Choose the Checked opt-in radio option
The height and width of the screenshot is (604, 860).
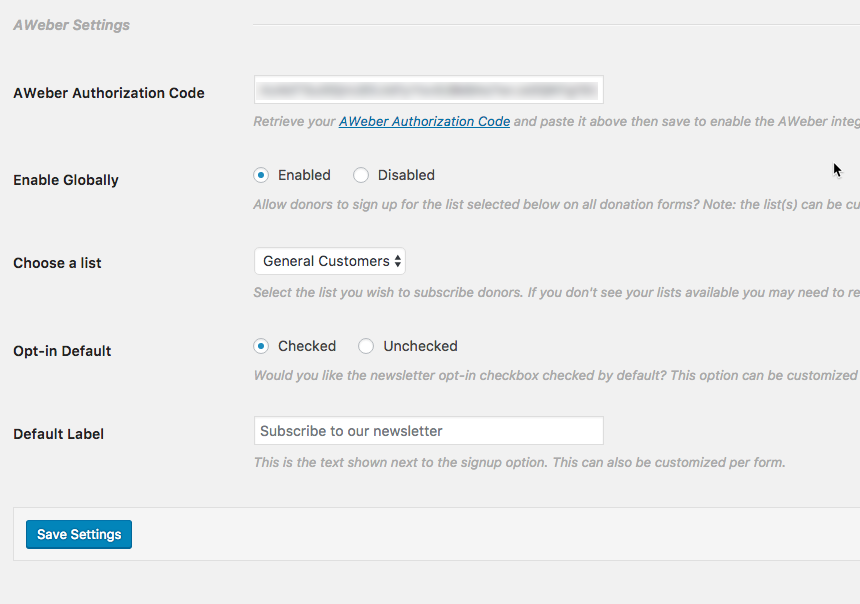262,346
